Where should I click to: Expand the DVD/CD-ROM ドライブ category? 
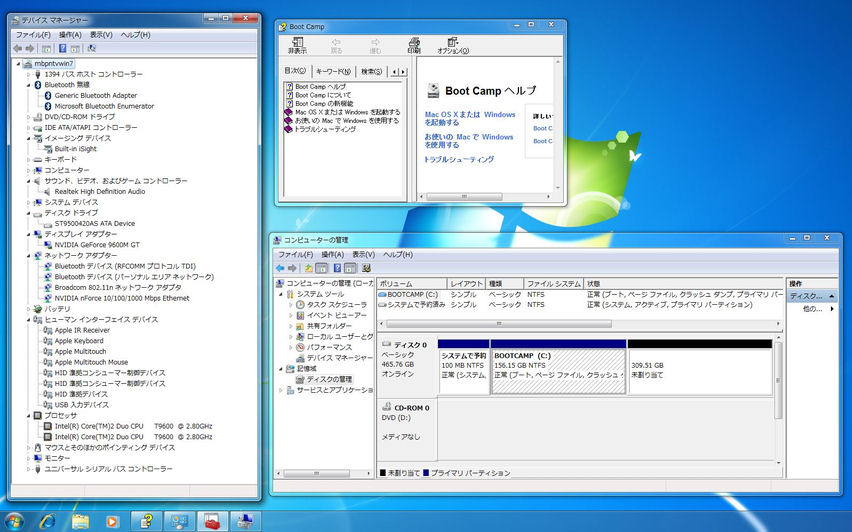(29, 117)
